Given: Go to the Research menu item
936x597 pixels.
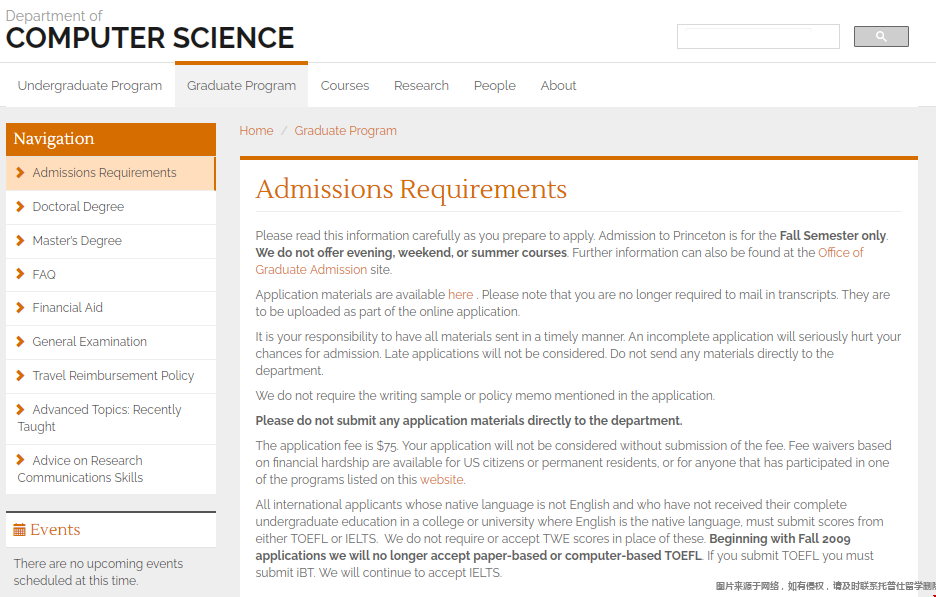Looking at the screenshot, I should 421,86.
